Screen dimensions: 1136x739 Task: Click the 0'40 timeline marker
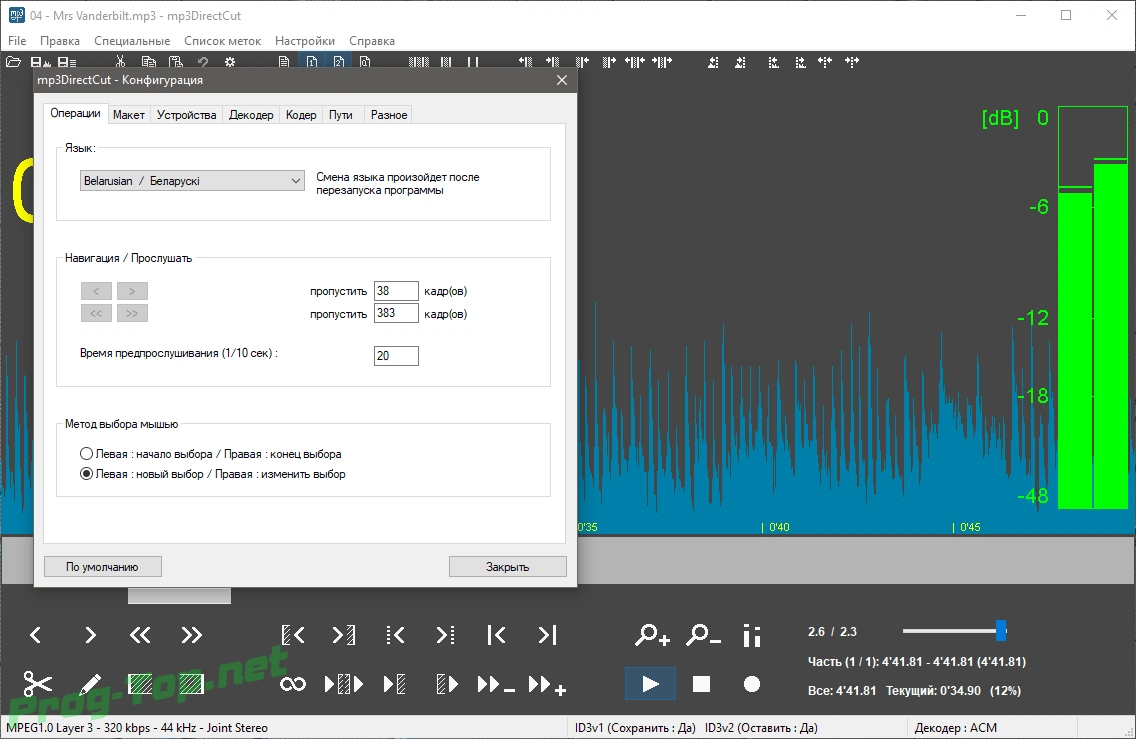coord(776,527)
